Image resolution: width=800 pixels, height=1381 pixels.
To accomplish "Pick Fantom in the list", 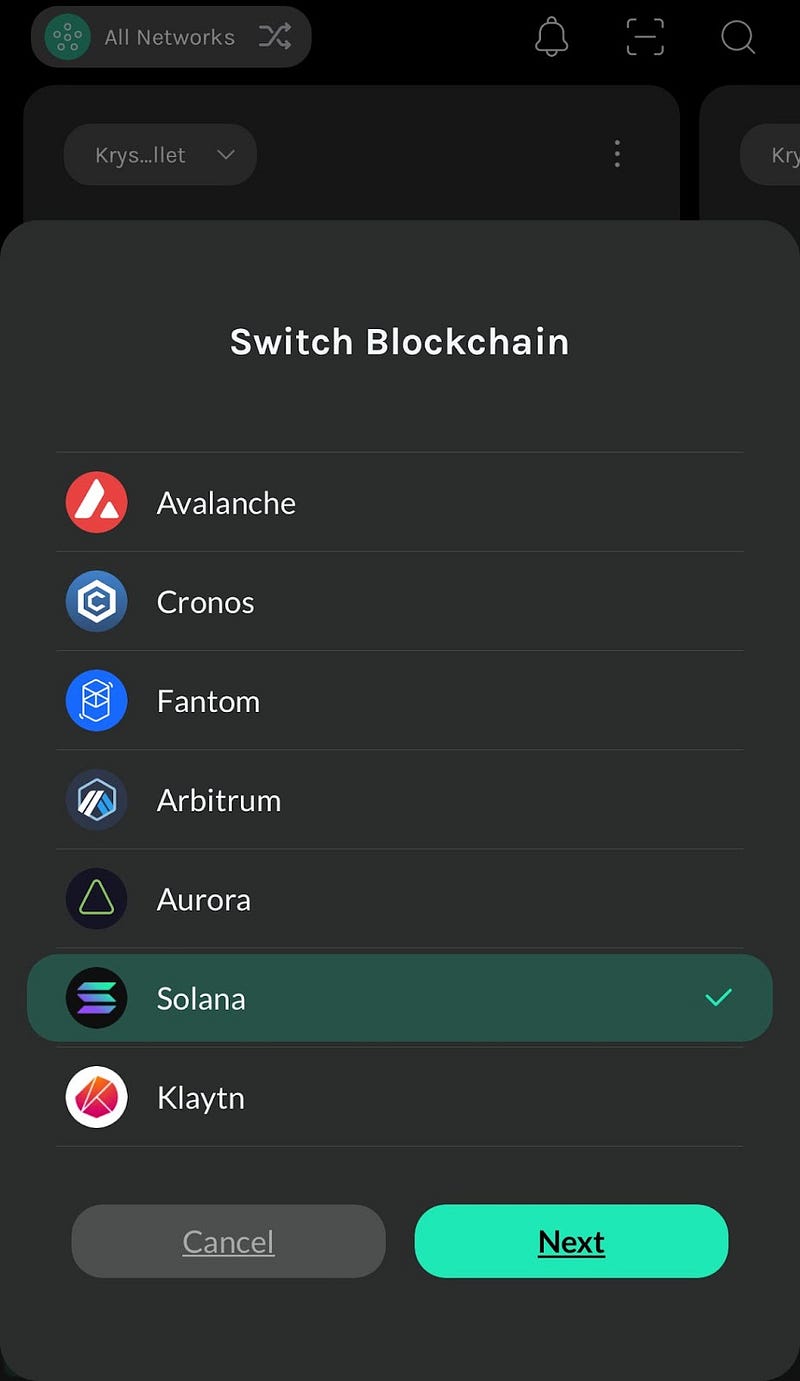I will [x=400, y=700].
